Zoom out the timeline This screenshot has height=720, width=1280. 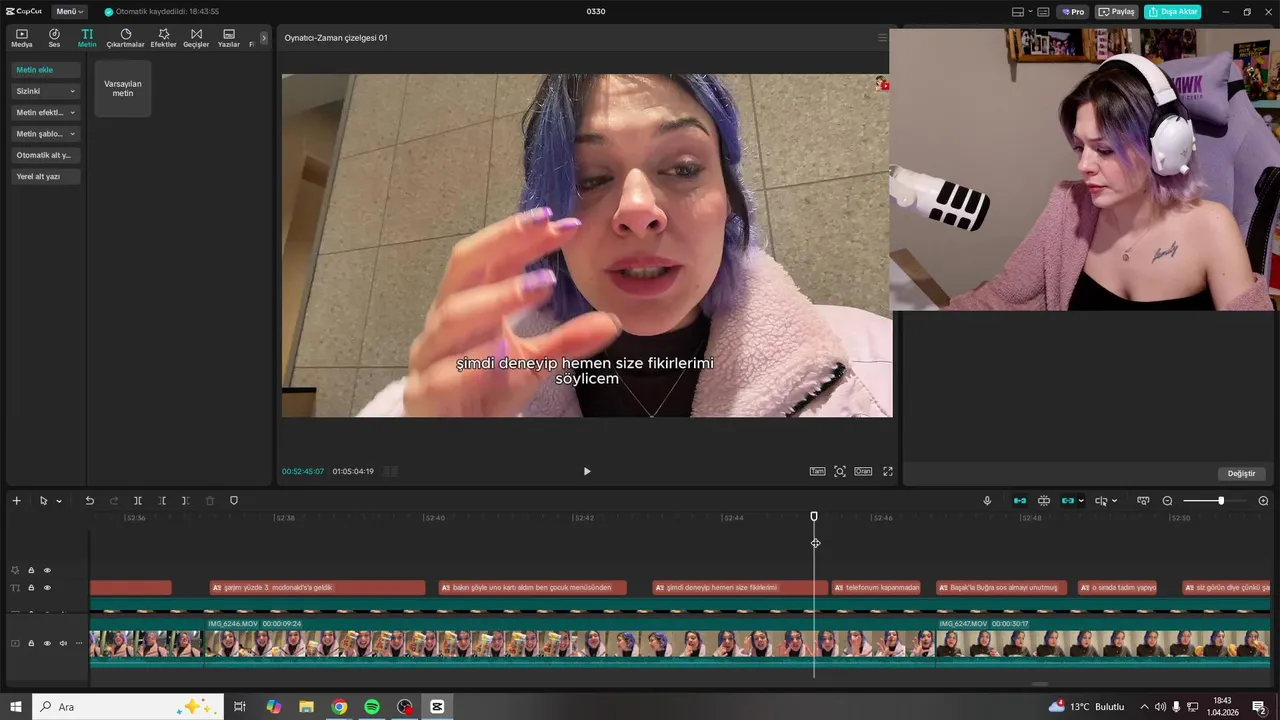(x=1167, y=501)
